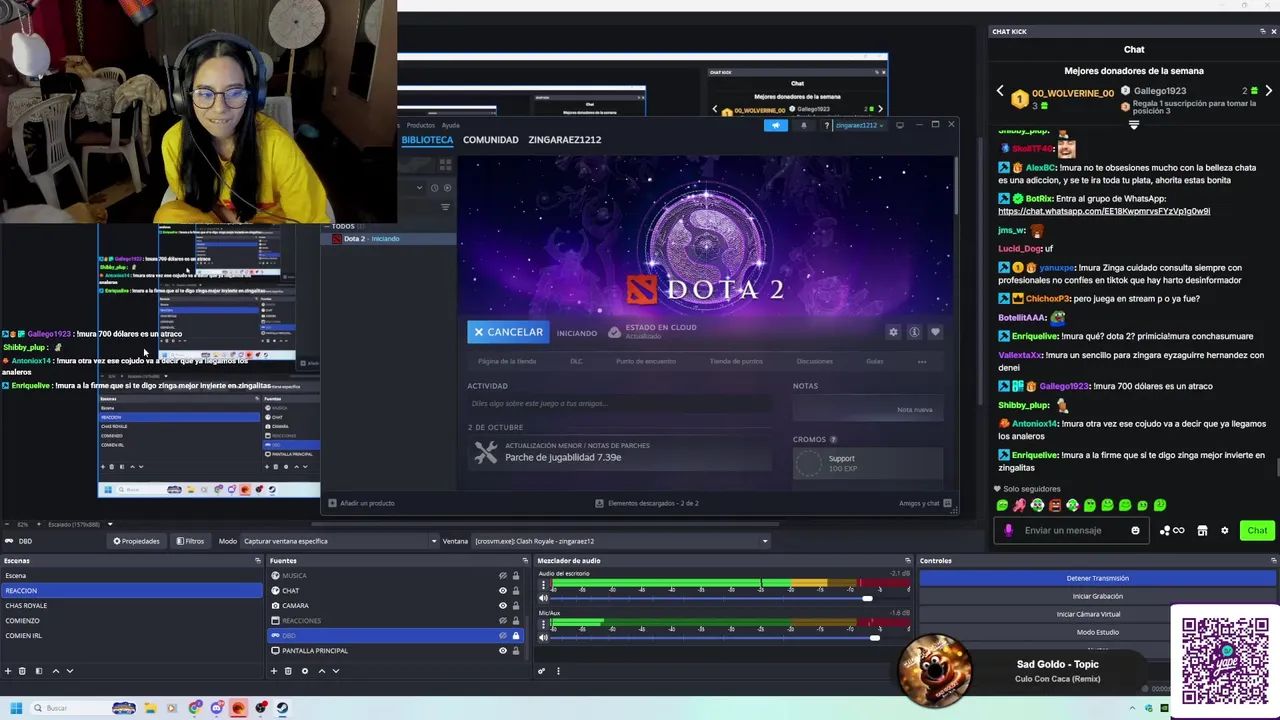Open the chat shop storefront icon

(1202, 530)
